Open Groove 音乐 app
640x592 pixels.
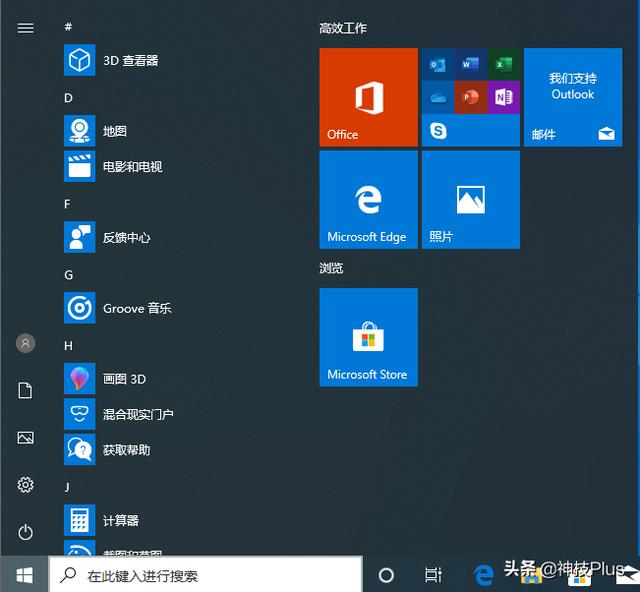(118, 308)
